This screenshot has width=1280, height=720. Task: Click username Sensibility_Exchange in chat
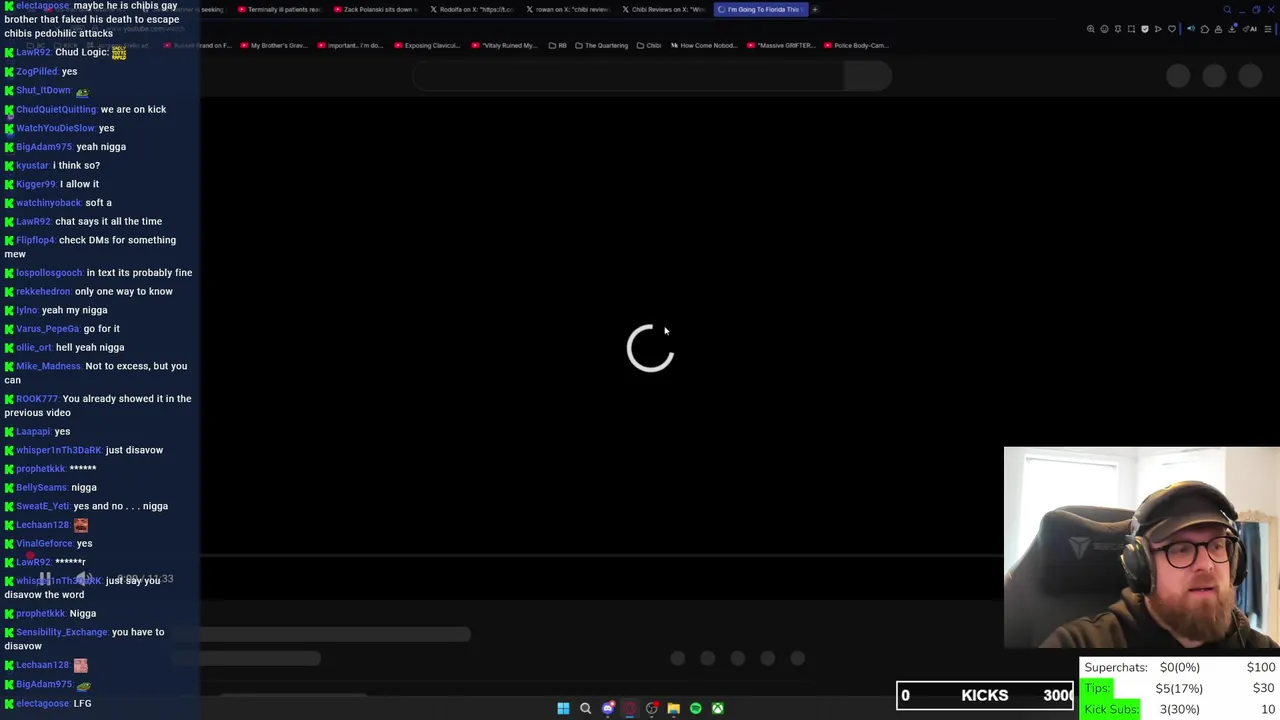click(62, 632)
